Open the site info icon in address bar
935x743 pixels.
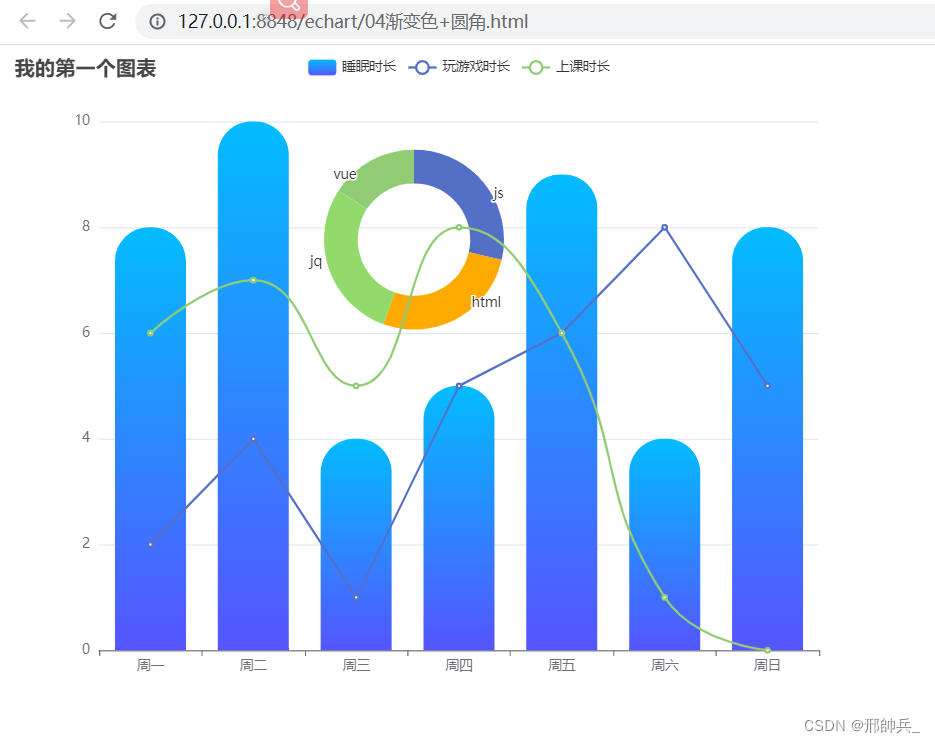(x=157, y=22)
